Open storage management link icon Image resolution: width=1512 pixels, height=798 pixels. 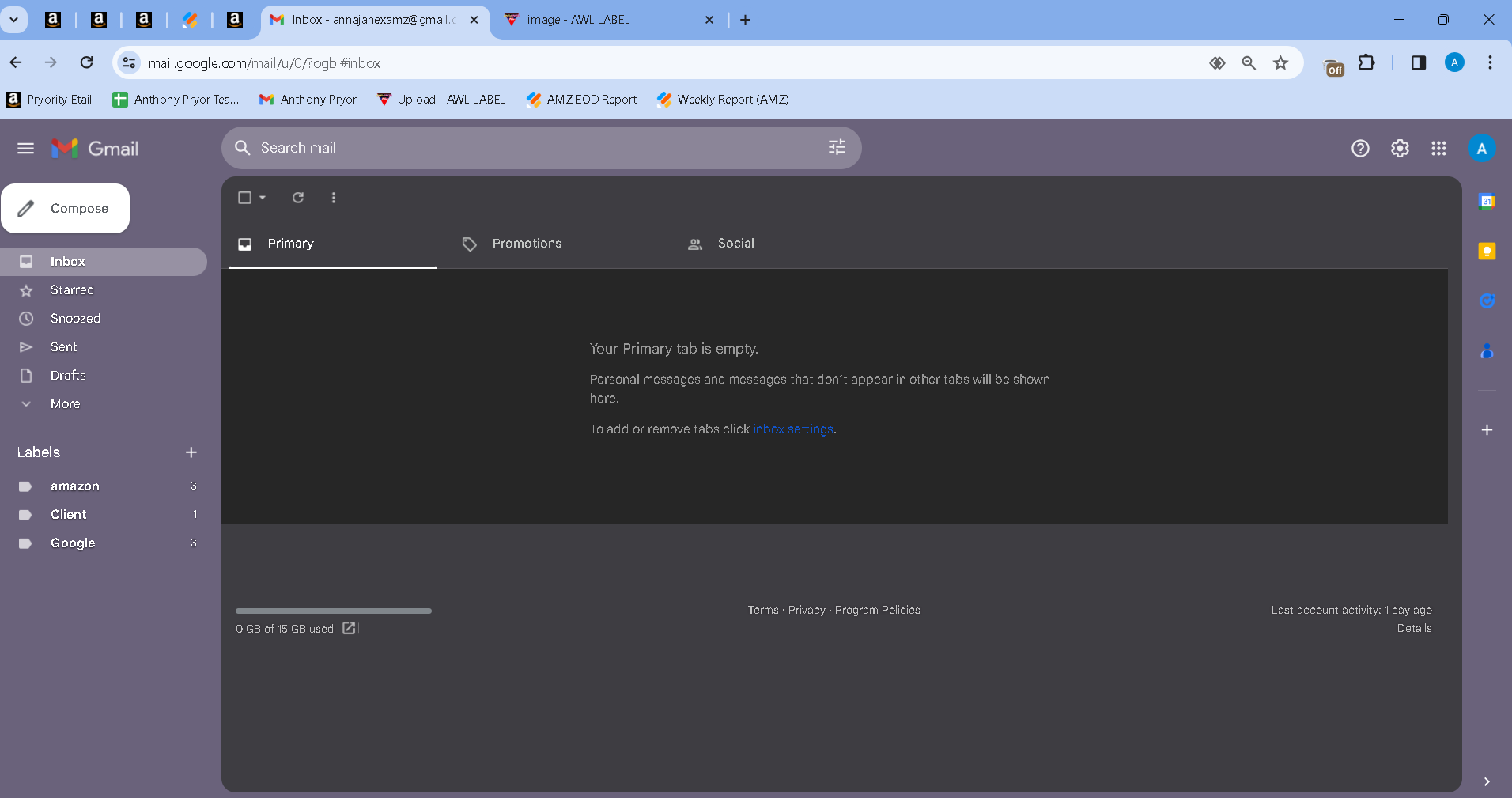click(349, 628)
